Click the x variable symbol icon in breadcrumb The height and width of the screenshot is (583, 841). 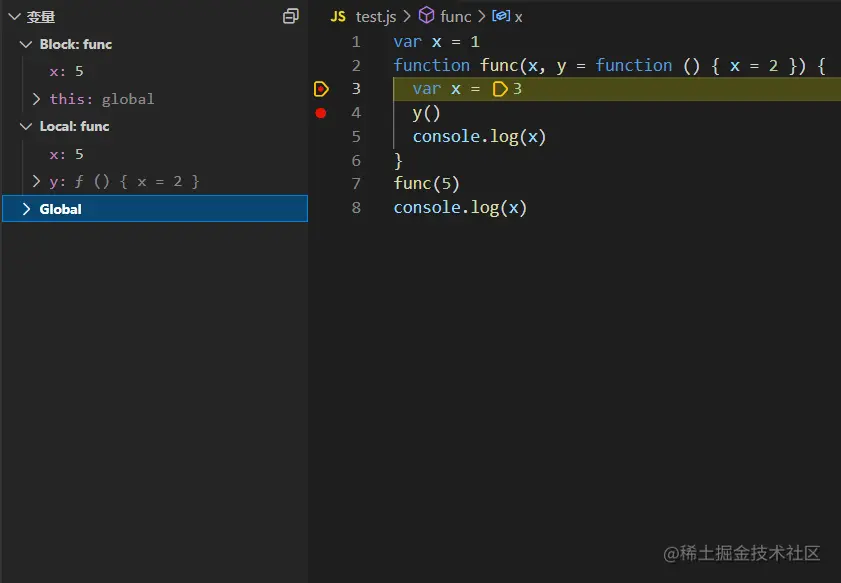pos(501,16)
